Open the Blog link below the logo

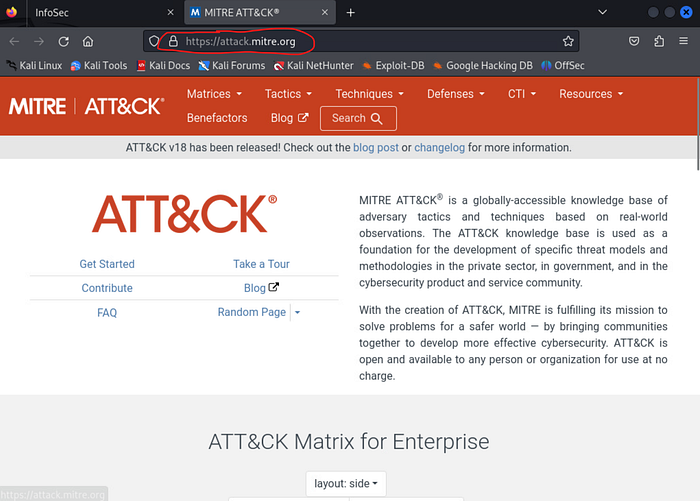pyautogui.click(x=261, y=288)
